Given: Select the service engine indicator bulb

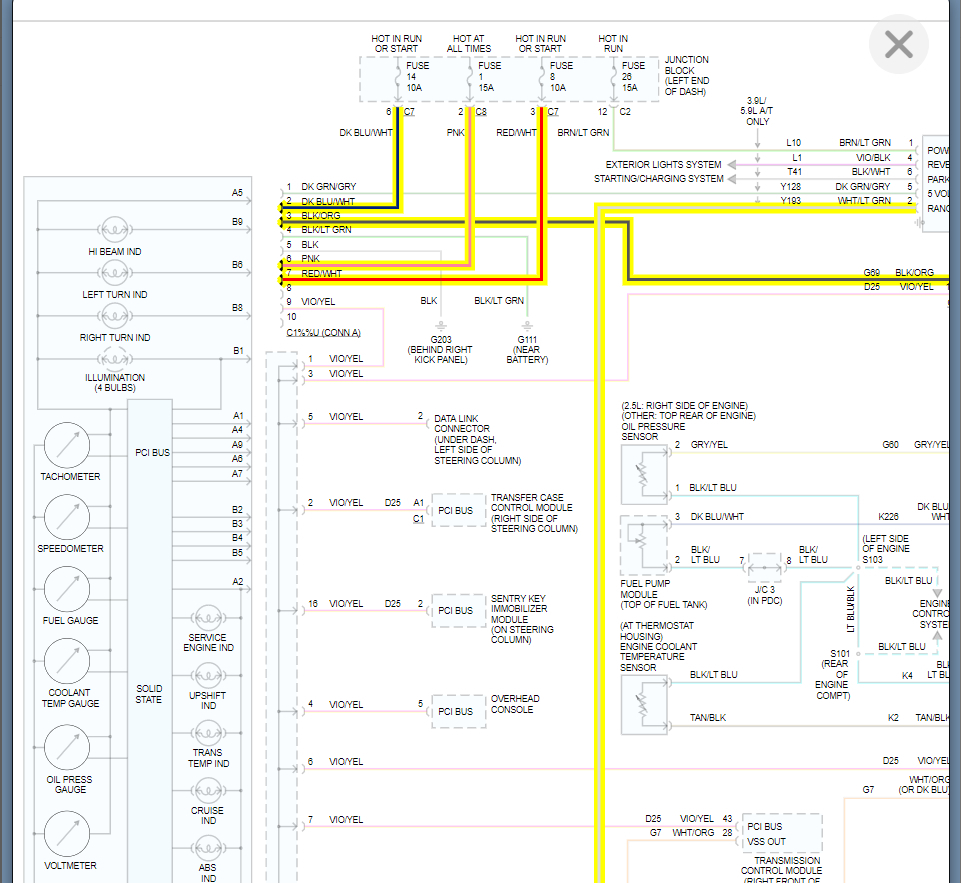Looking at the screenshot, I should pyautogui.click(x=208, y=616).
